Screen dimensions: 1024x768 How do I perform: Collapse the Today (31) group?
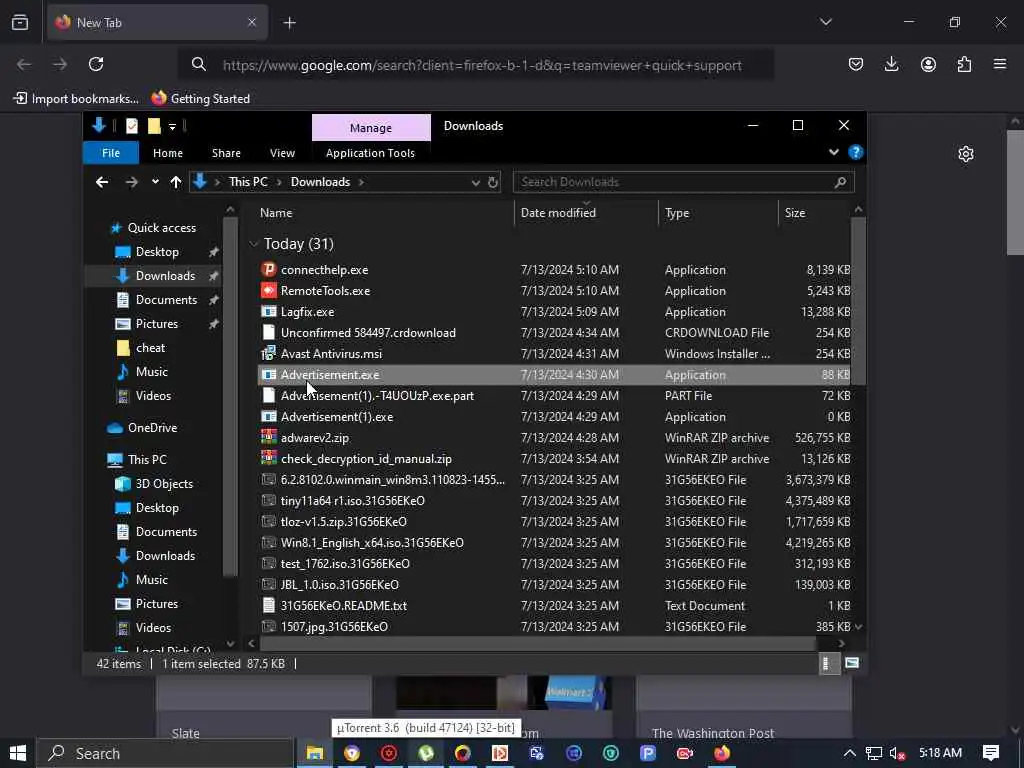[253, 244]
